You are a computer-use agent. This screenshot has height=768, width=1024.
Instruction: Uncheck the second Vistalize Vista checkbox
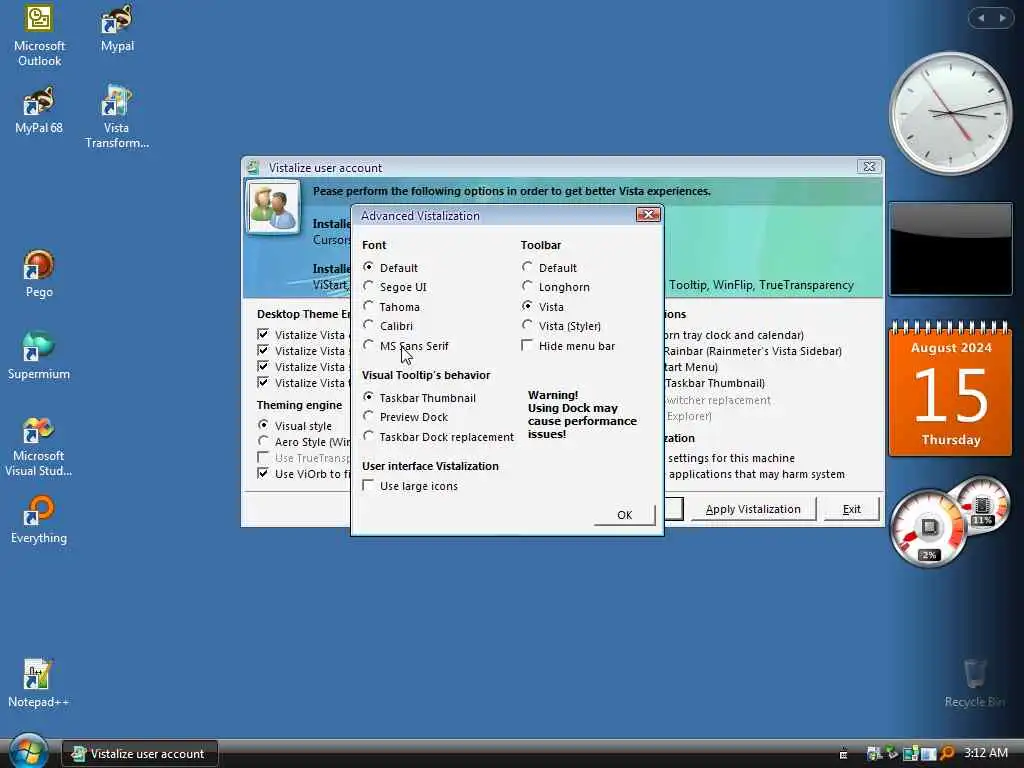pos(263,350)
